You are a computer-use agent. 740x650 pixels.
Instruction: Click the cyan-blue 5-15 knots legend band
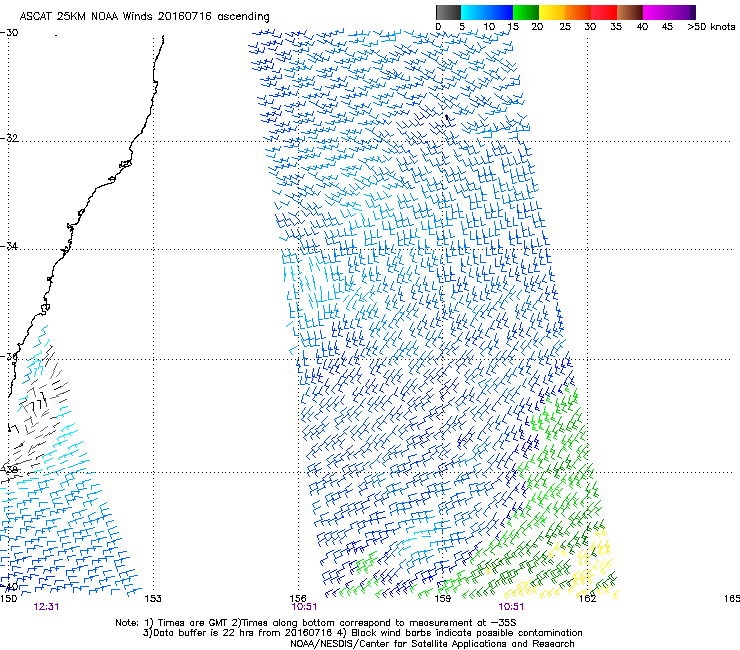pyautogui.click(x=487, y=12)
